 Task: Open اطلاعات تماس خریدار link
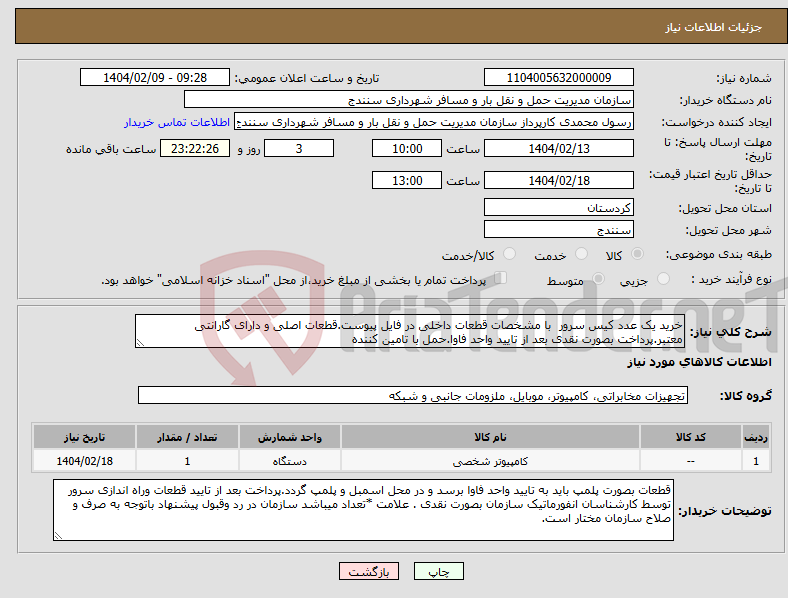tap(177, 122)
